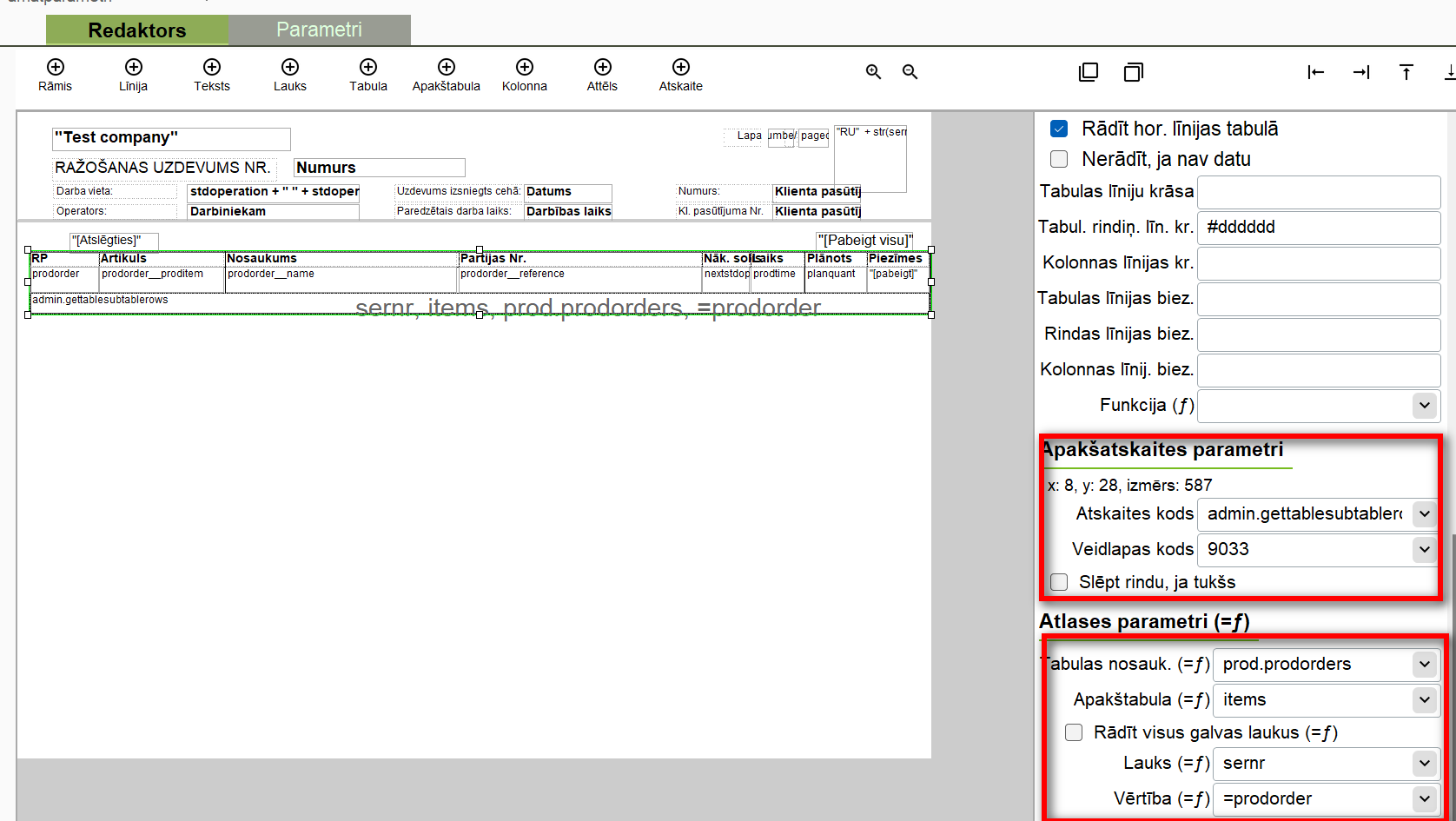Click the copy element icon
Image resolution: width=1456 pixels, height=821 pixels.
(1089, 72)
